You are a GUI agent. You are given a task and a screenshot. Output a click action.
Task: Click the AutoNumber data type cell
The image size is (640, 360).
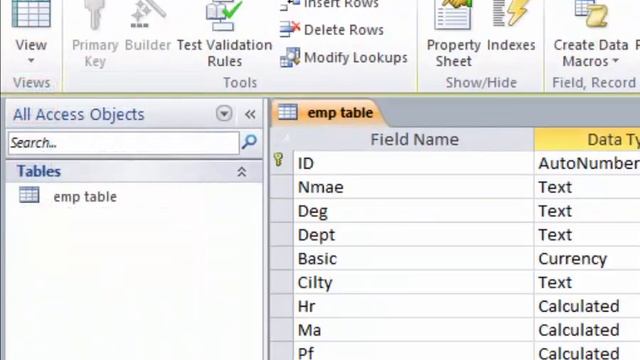click(587, 163)
